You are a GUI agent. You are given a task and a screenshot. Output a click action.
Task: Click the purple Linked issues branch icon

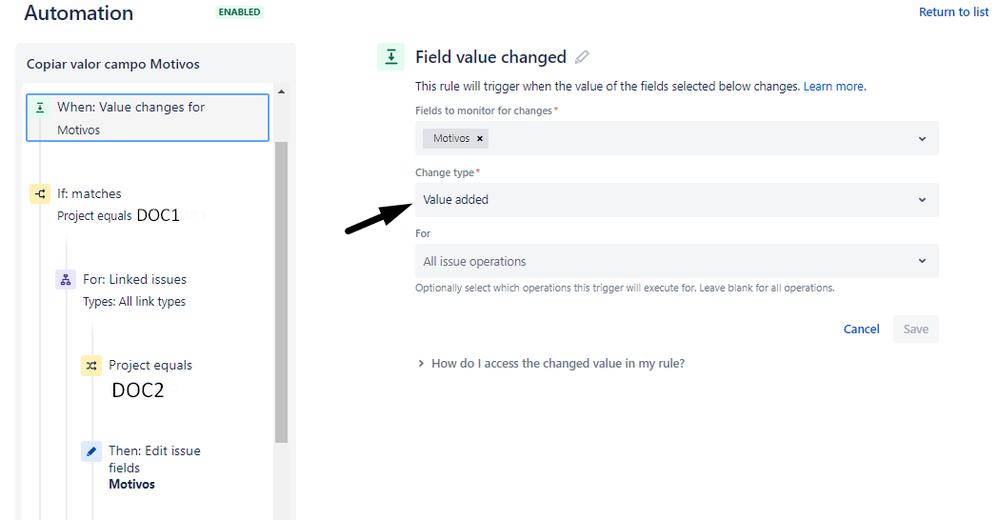(x=66, y=279)
